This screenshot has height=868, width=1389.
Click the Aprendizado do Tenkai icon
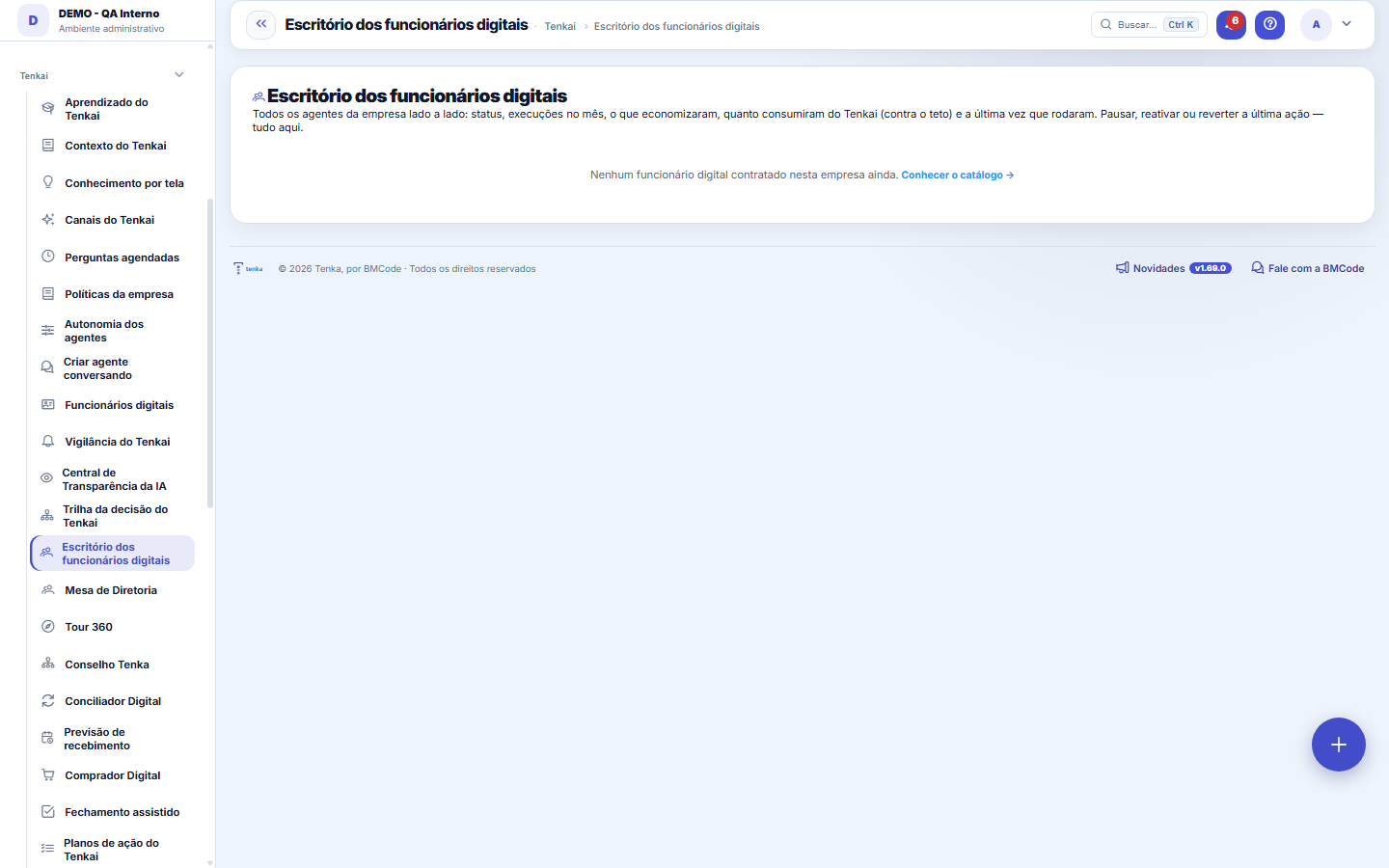[x=47, y=109]
